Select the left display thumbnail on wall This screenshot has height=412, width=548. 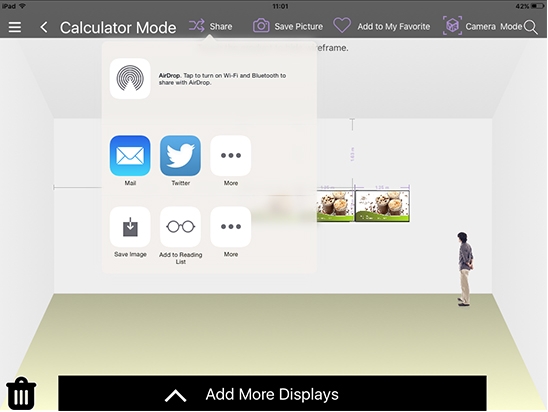[336, 206]
